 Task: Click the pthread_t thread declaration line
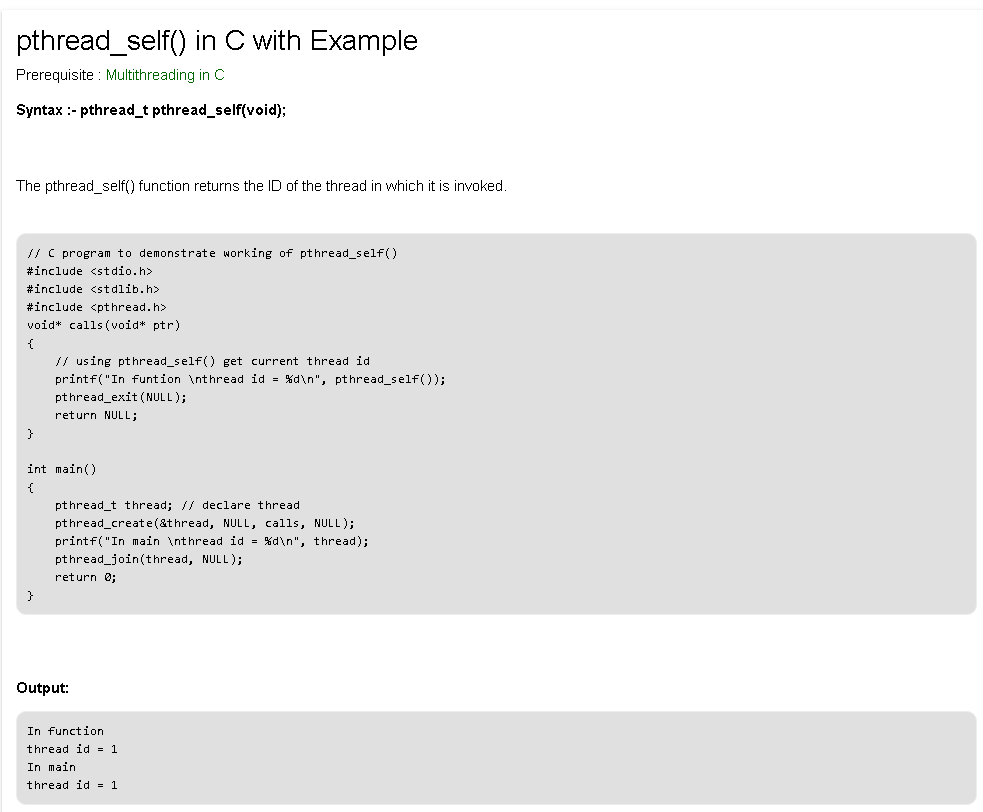pyautogui.click(x=177, y=505)
